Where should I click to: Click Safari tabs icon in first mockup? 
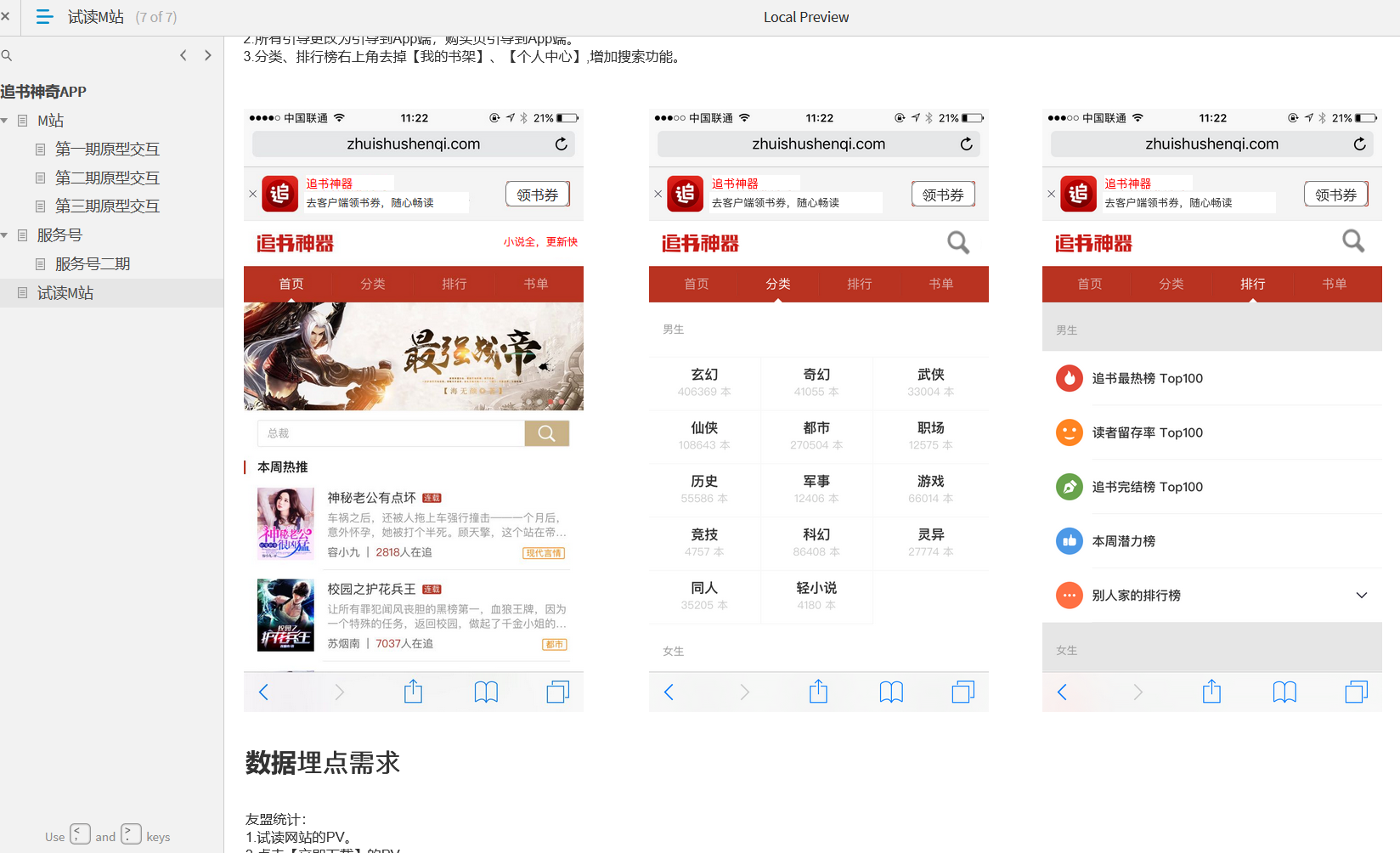click(558, 692)
